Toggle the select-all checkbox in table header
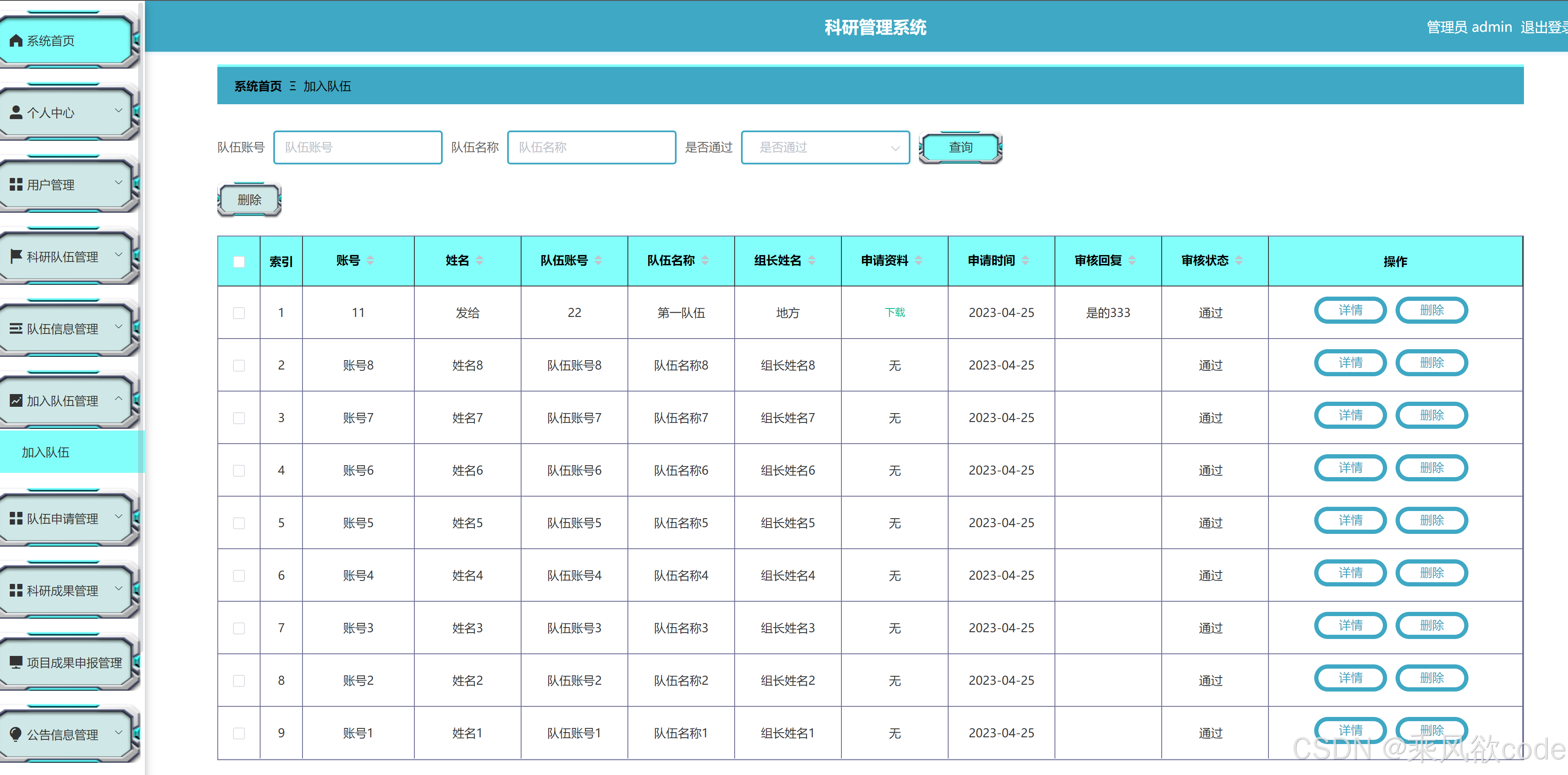 coord(239,262)
